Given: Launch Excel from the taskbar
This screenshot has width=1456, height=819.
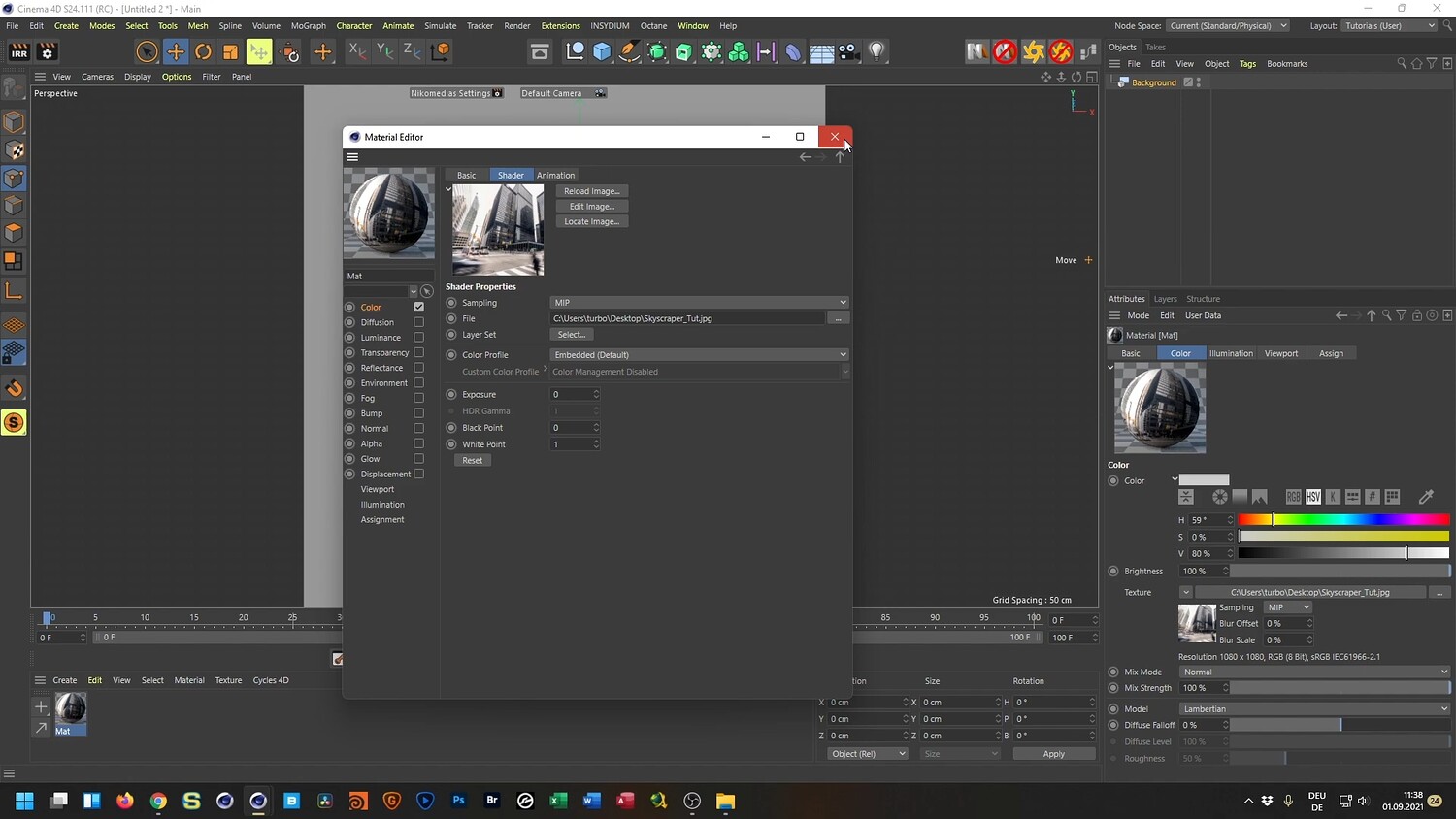Looking at the screenshot, I should pyautogui.click(x=558, y=801).
